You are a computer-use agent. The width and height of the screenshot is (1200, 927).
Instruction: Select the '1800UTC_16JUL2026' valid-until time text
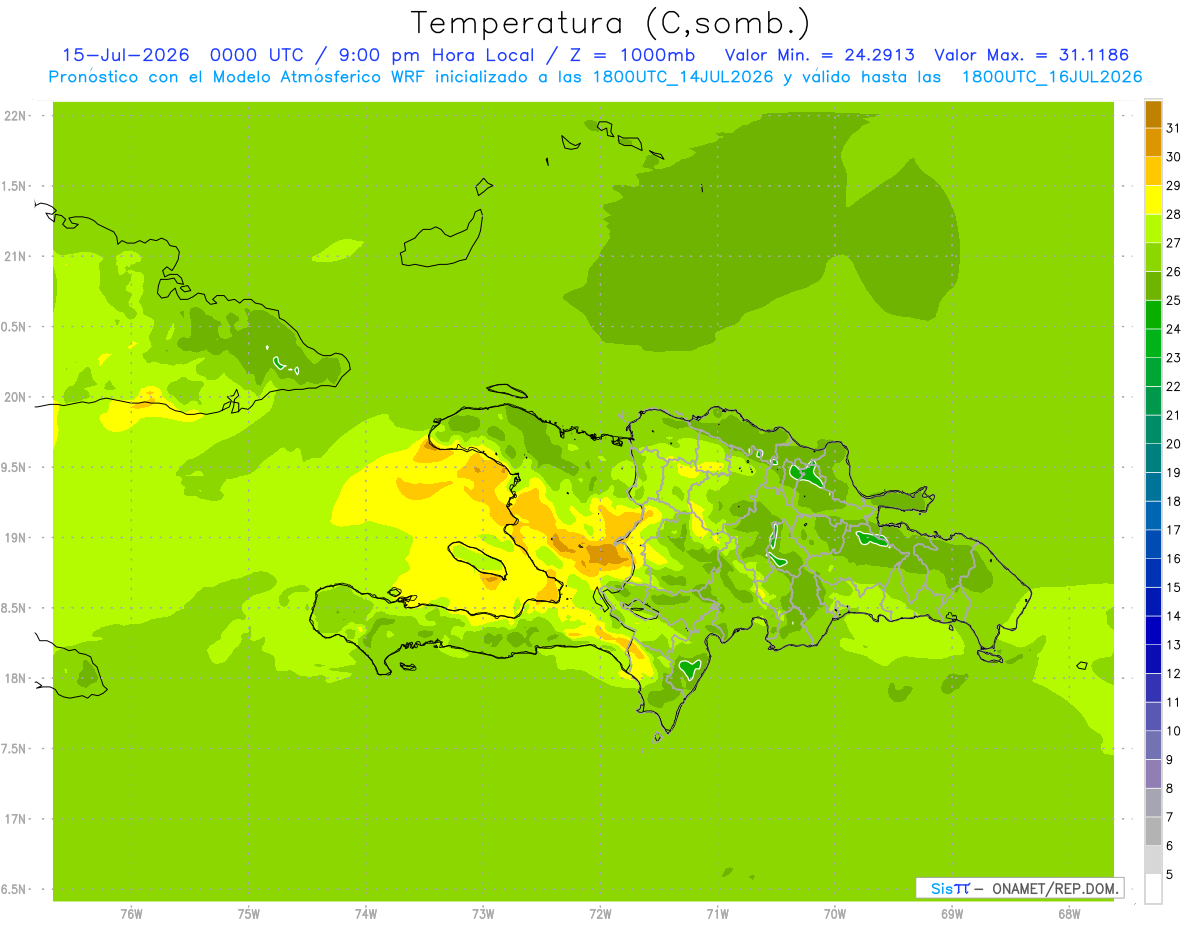pyautogui.click(x=1052, y=77)
